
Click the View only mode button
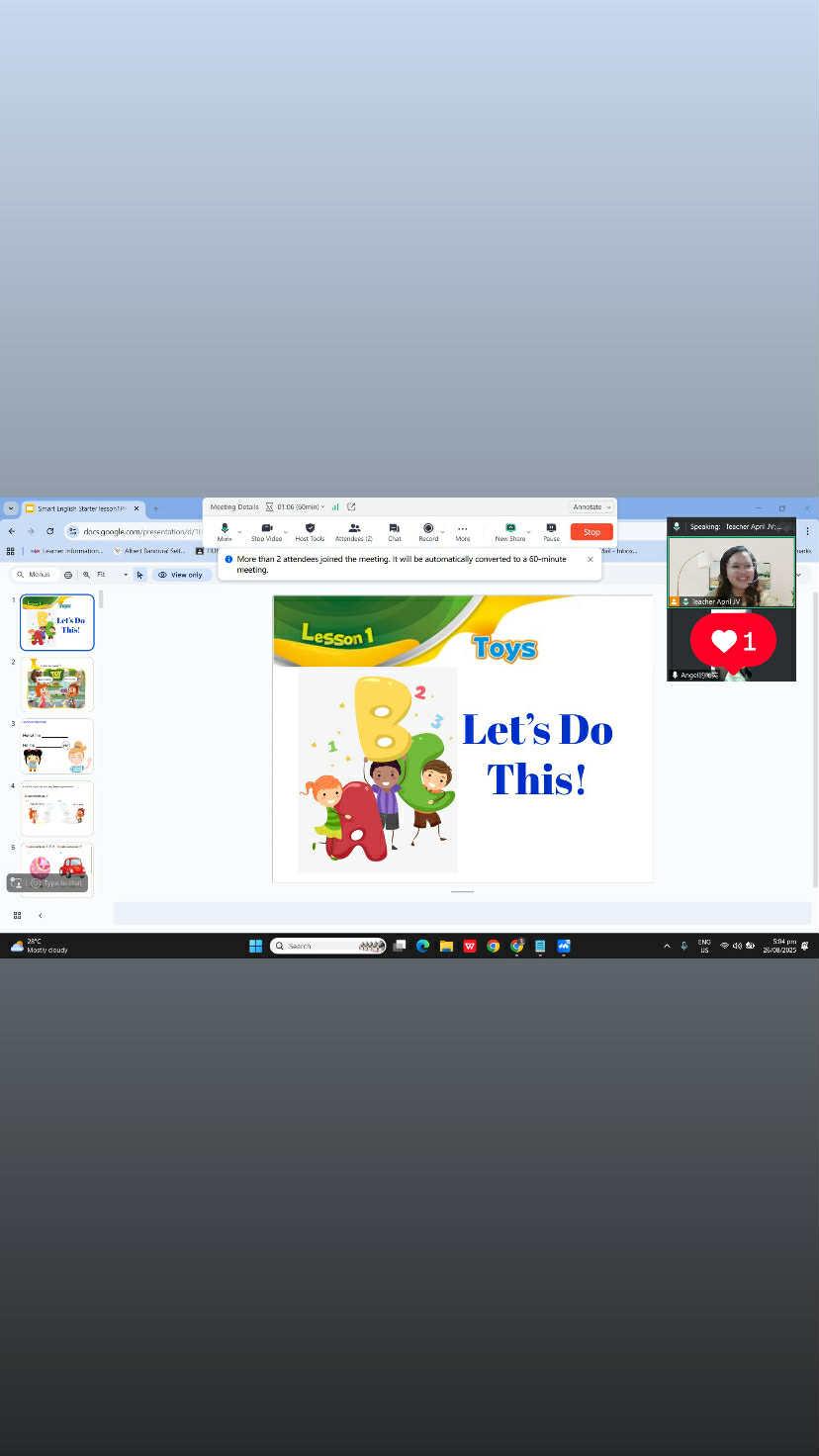pyautogui.click(x=180, y=575)
